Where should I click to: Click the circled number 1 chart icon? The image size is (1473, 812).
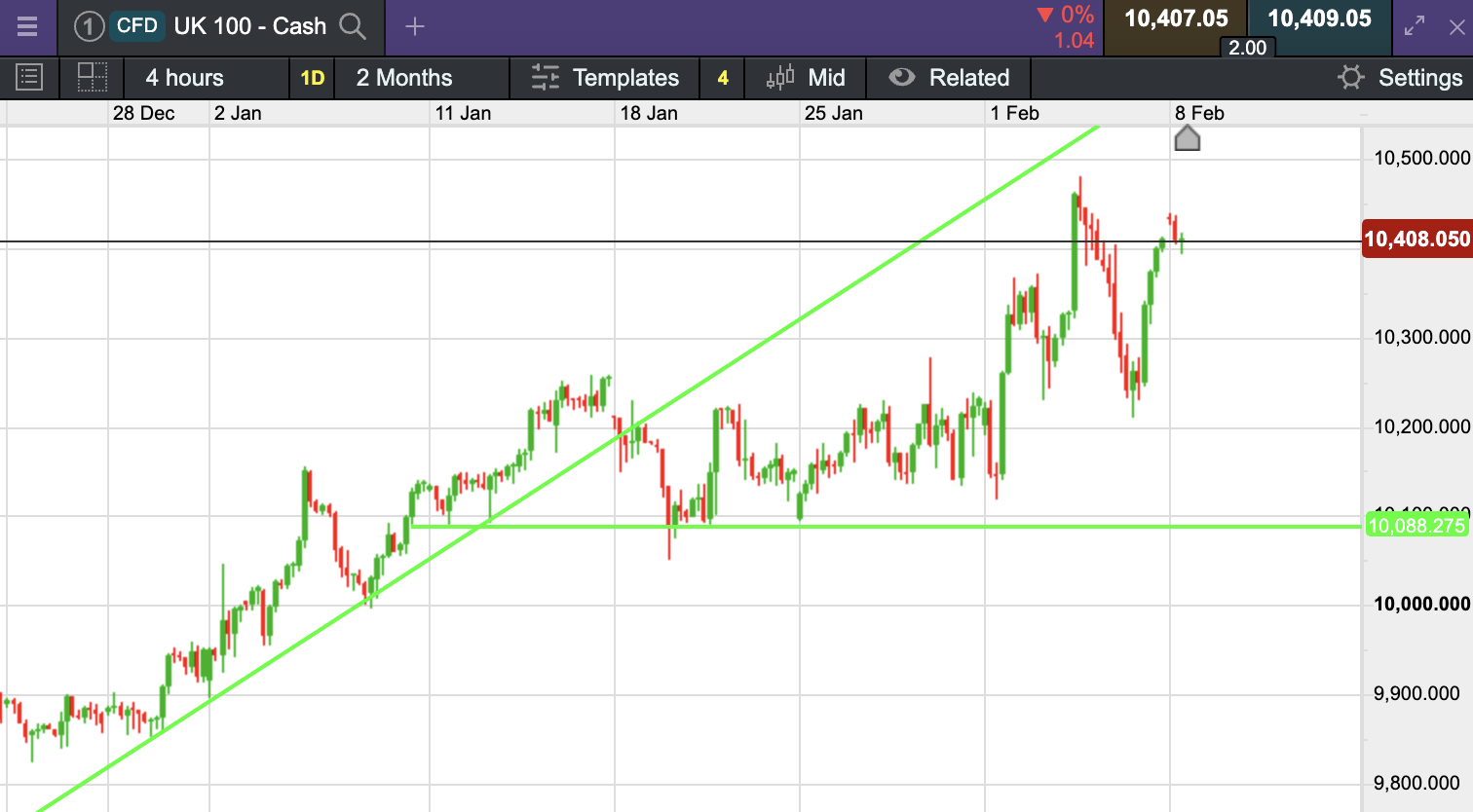tap(89, 26)
